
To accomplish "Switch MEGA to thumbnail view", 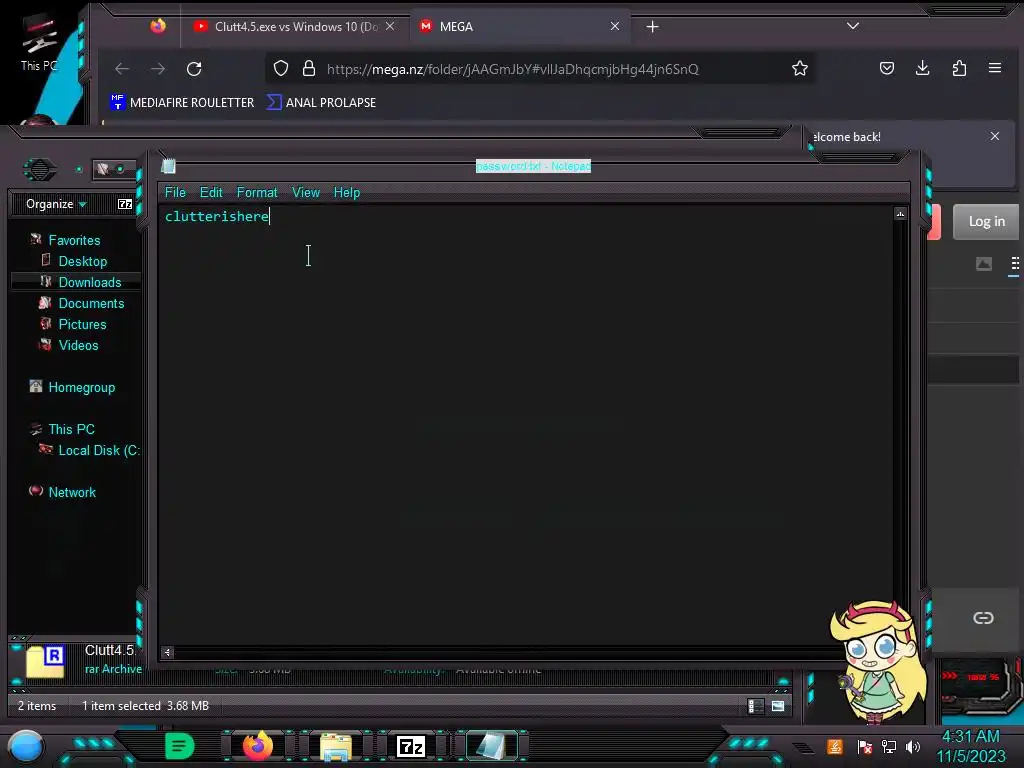I will click(x=984, y=264).
